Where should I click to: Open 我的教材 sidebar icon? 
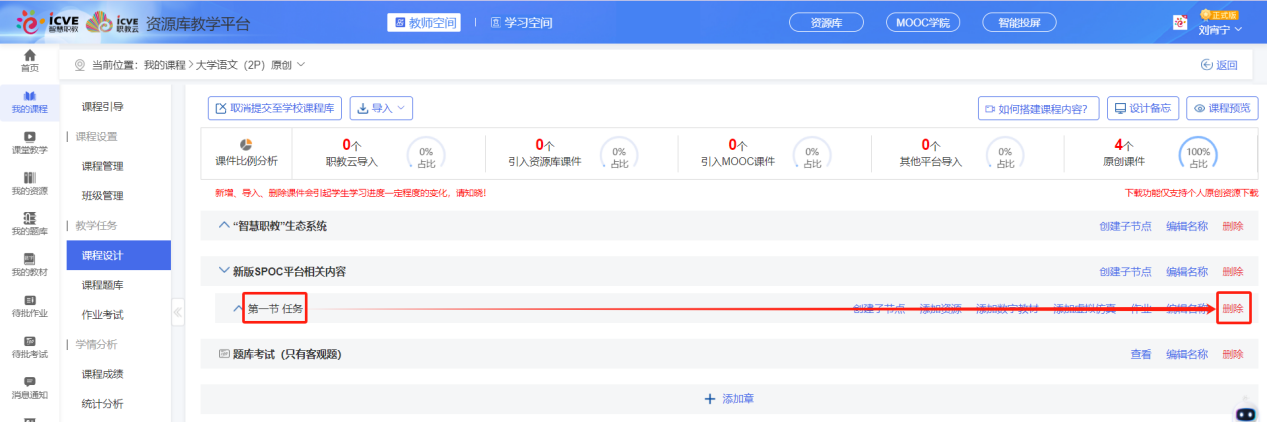(x=30, y=260)
